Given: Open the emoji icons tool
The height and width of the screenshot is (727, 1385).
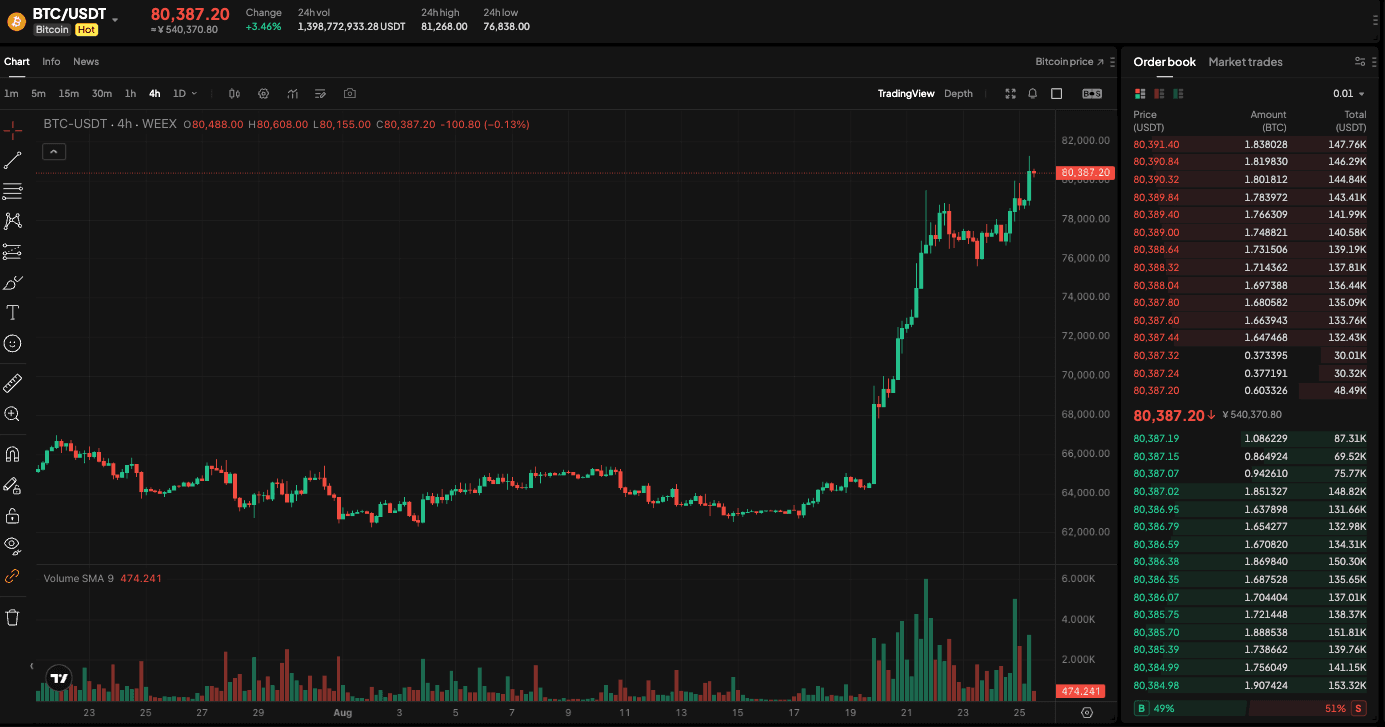Looking at the screenshot, I should pyautogui.click(x=13, y=343).
